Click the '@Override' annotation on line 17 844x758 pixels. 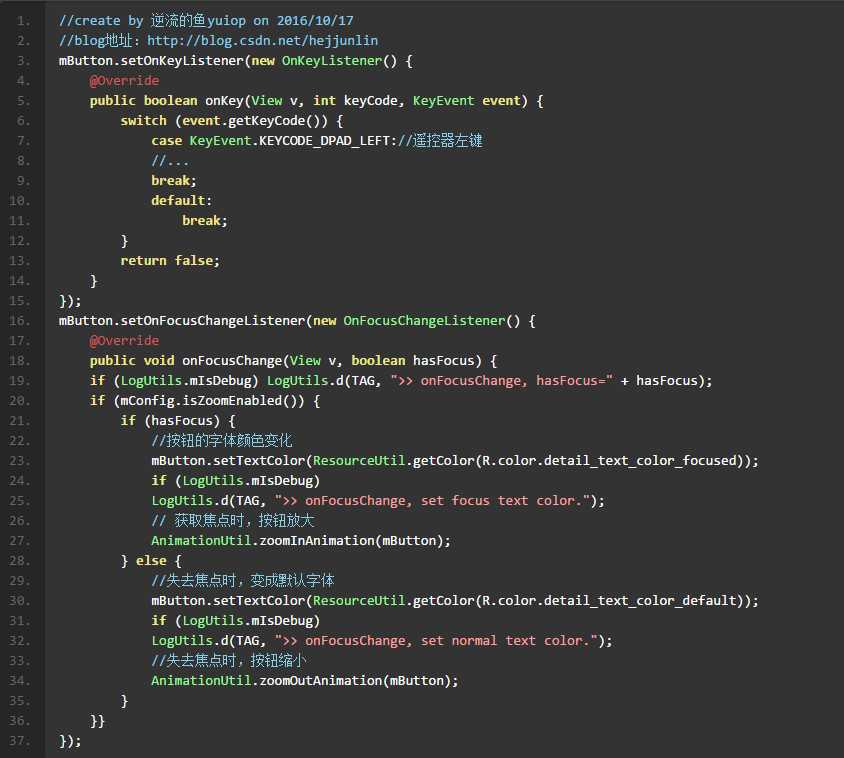click(x=124, y=341)
